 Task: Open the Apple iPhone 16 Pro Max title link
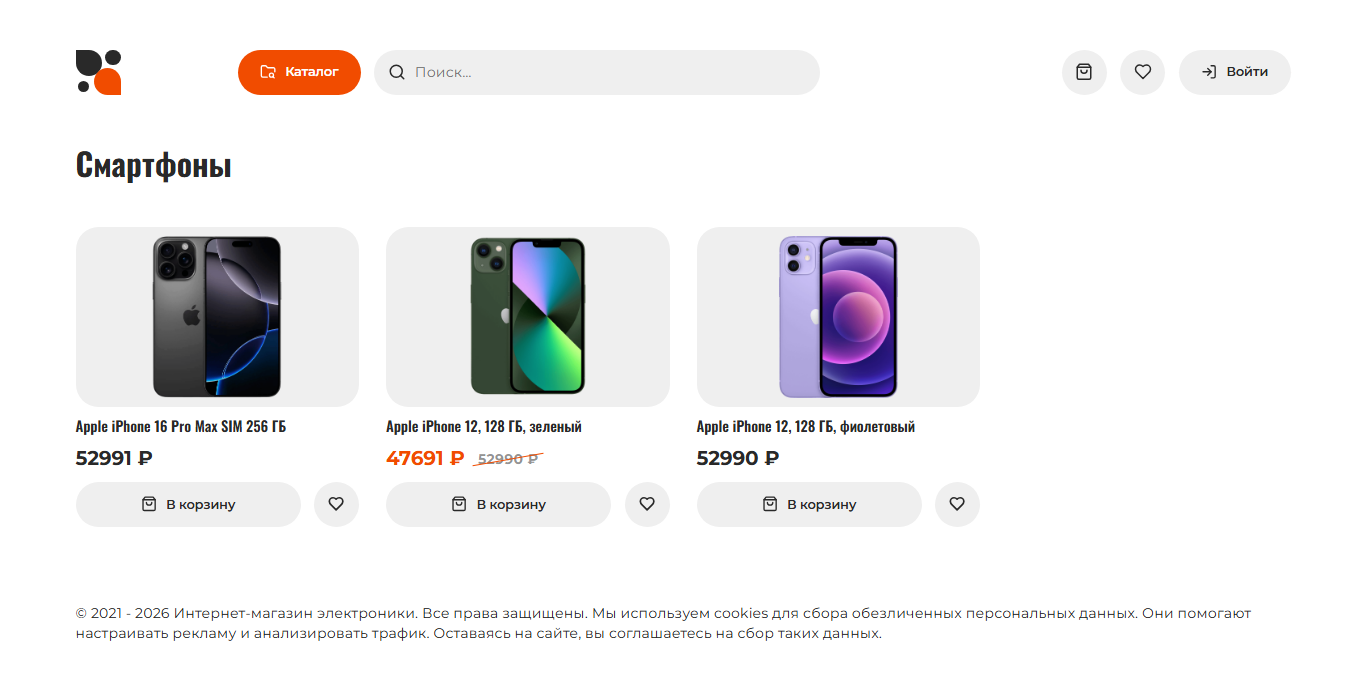pos(181,427)
